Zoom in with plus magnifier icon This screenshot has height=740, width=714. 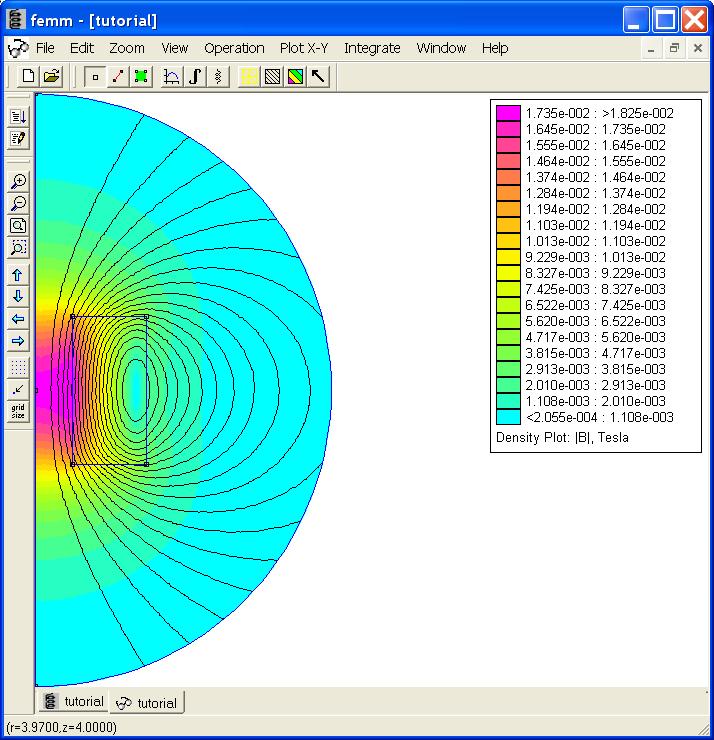click(x=18, y=182)
